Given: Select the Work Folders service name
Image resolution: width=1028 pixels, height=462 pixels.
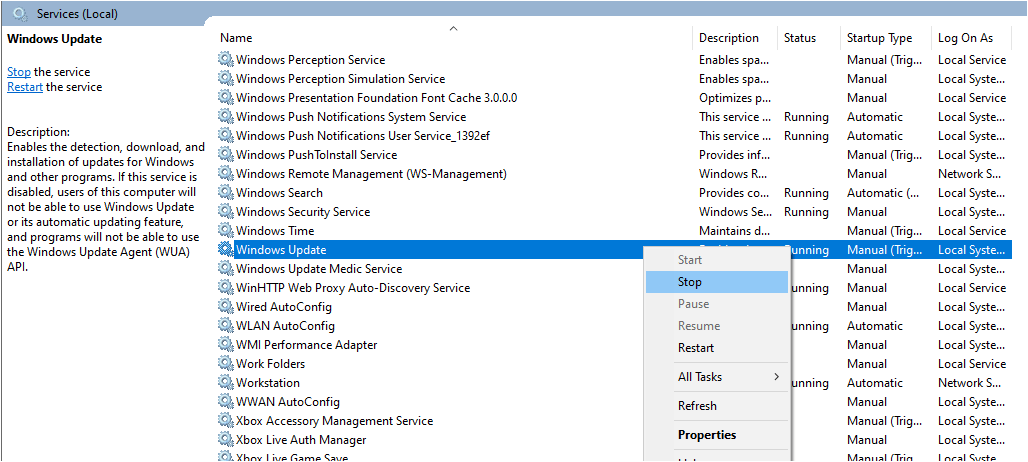Looking at the screenshot, I should [270, 364].
